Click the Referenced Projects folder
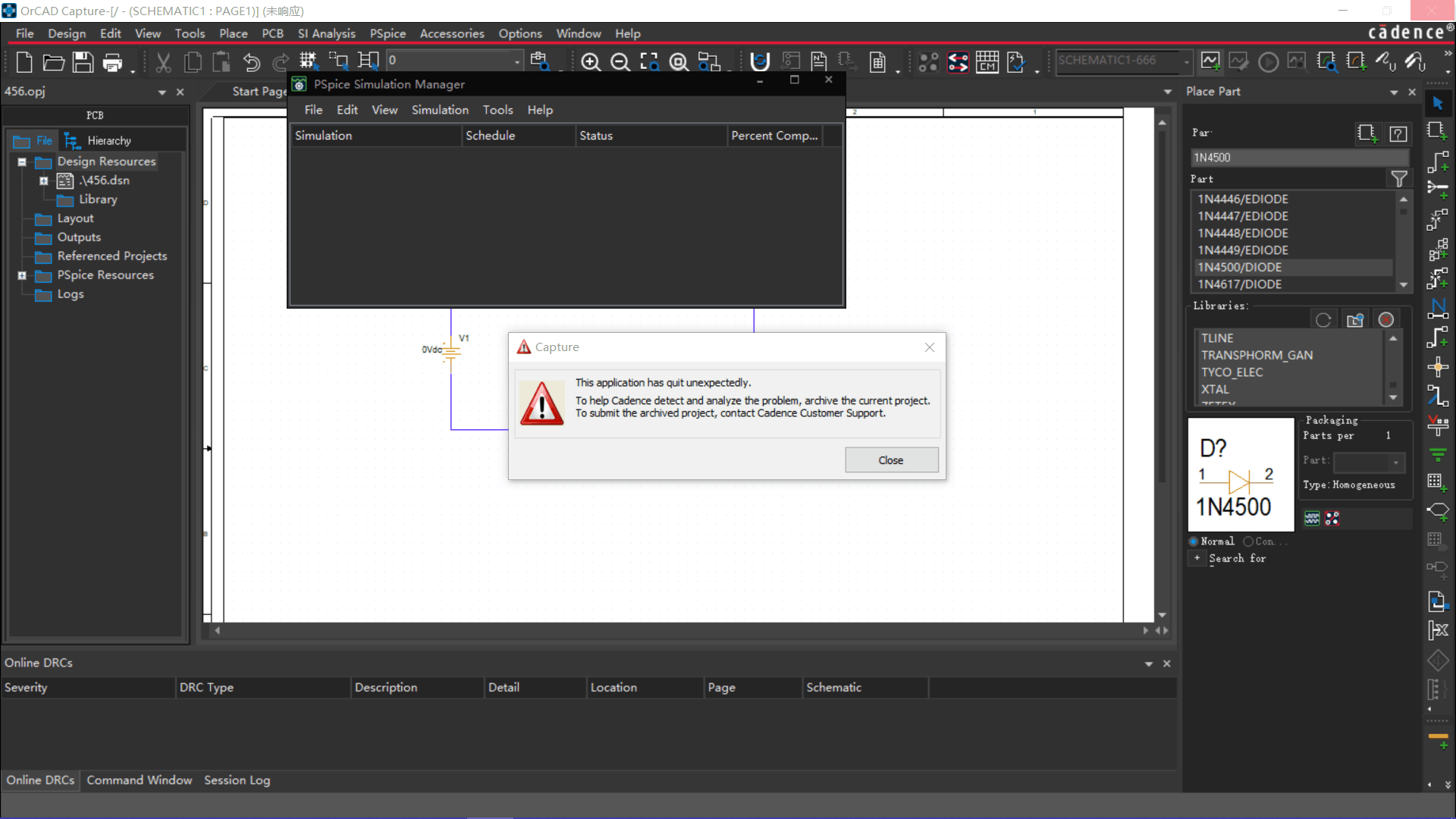 [111, 256]
